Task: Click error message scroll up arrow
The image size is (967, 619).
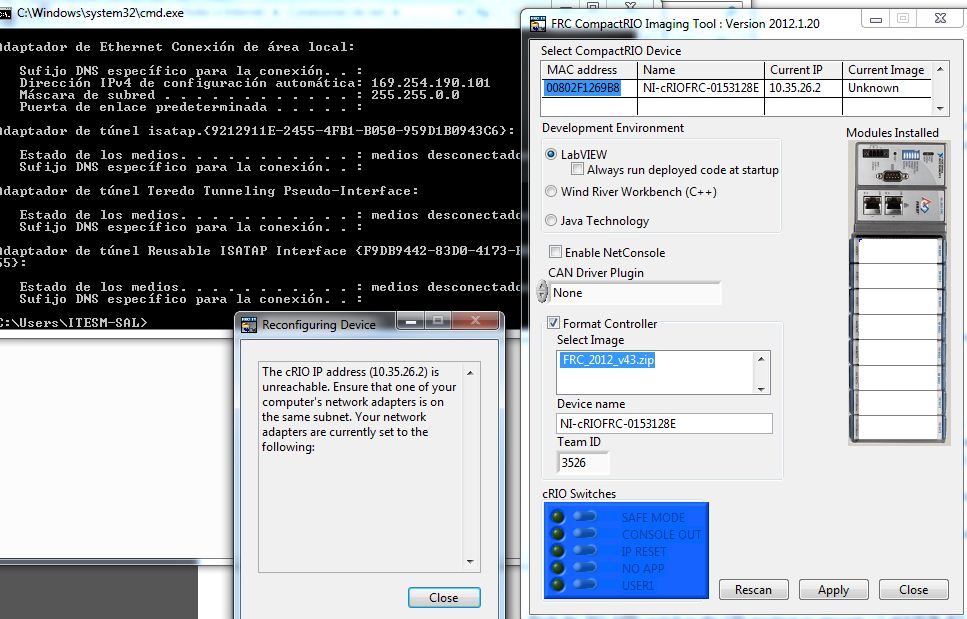Action: point(470,373)
